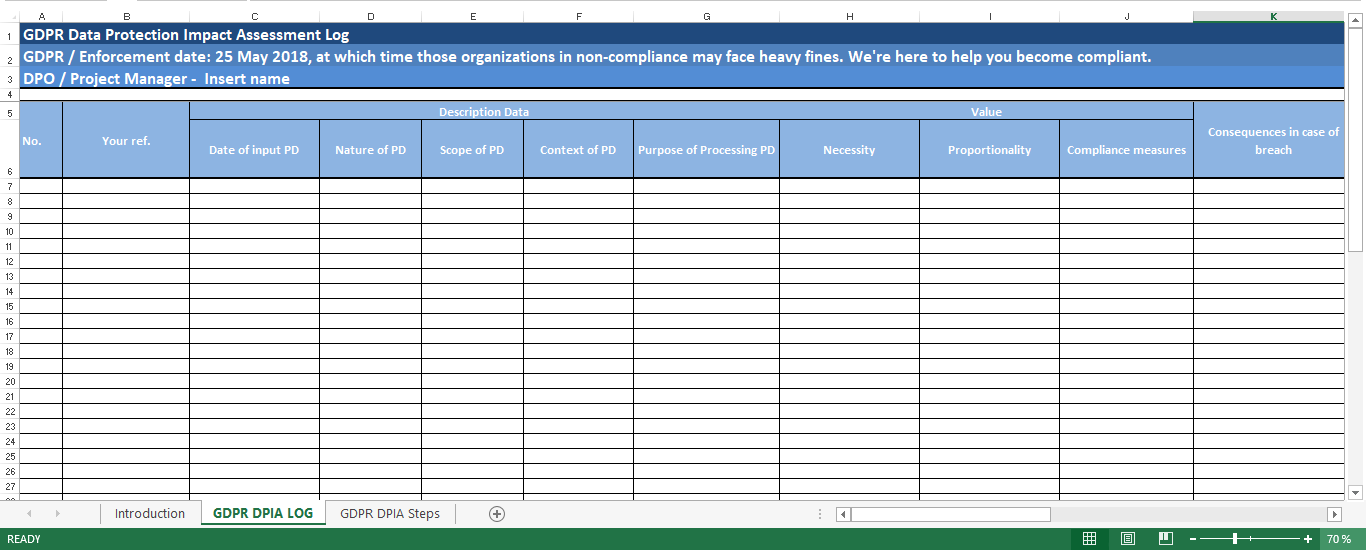1366x550 pixels.
Task: Switch to Page Layout view
Action: [x=1128, y=539]
